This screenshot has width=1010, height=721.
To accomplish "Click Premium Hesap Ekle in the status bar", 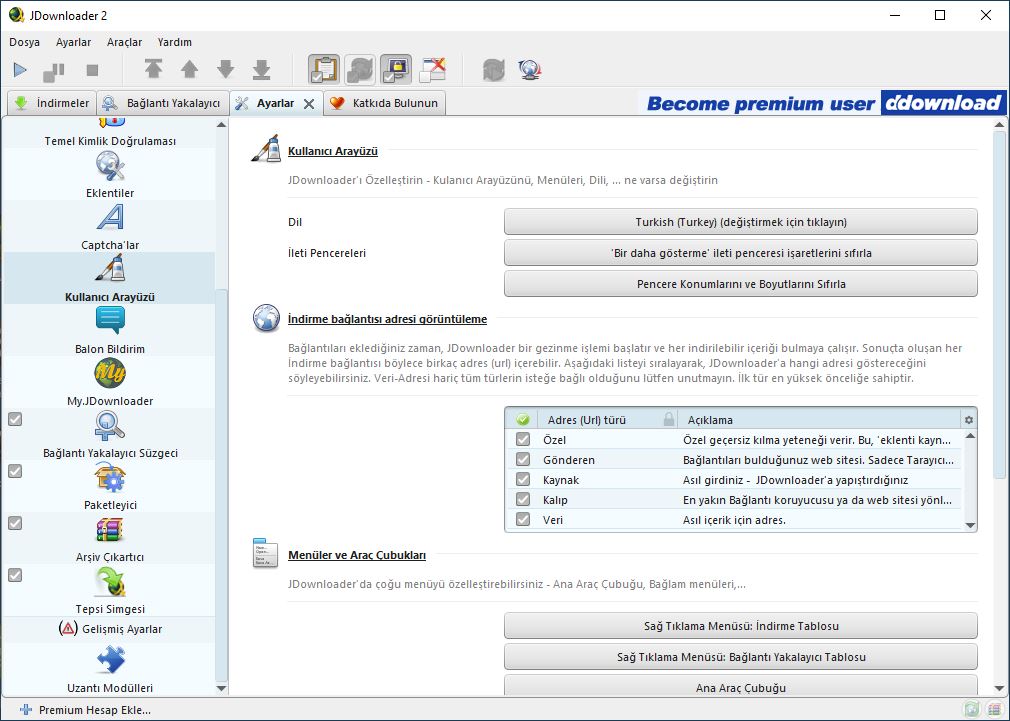I will tap(86, 710).
